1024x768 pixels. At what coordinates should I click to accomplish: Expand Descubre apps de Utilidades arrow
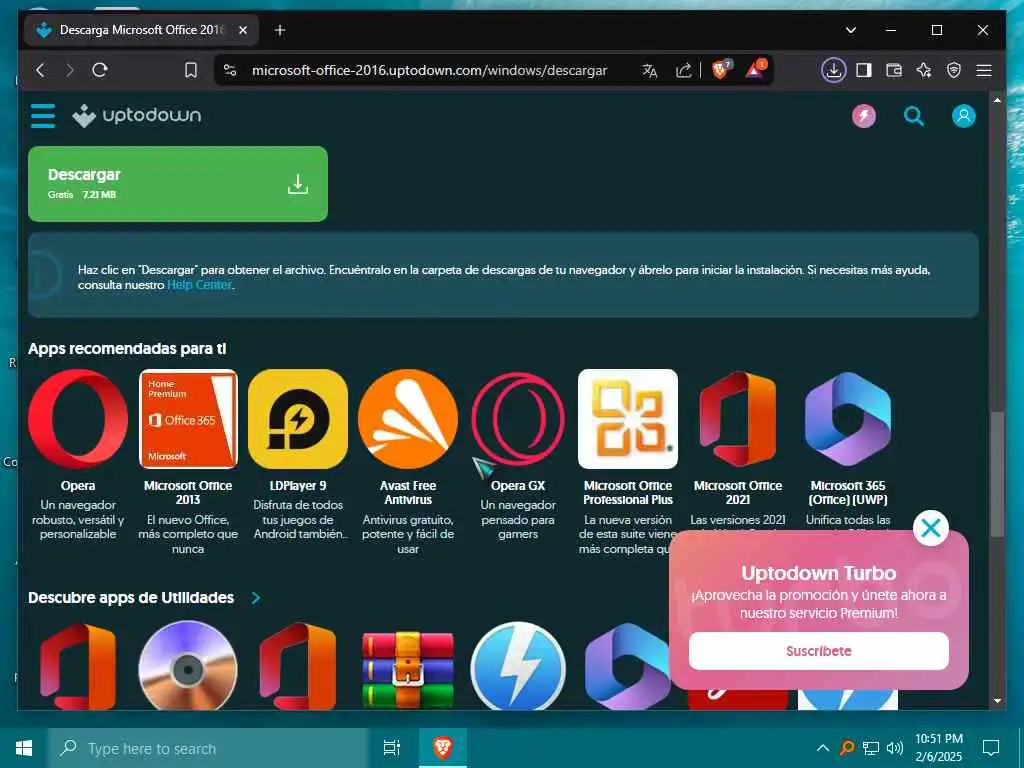255,598
